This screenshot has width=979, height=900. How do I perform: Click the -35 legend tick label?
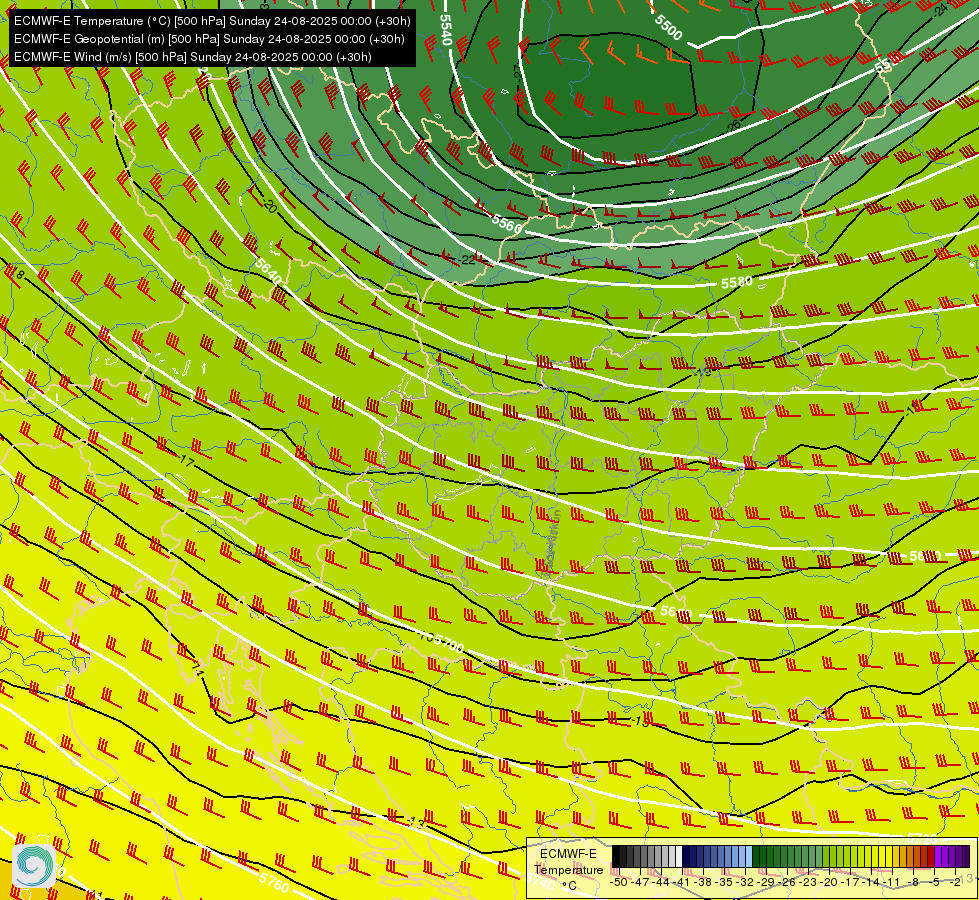click(725, 882)
